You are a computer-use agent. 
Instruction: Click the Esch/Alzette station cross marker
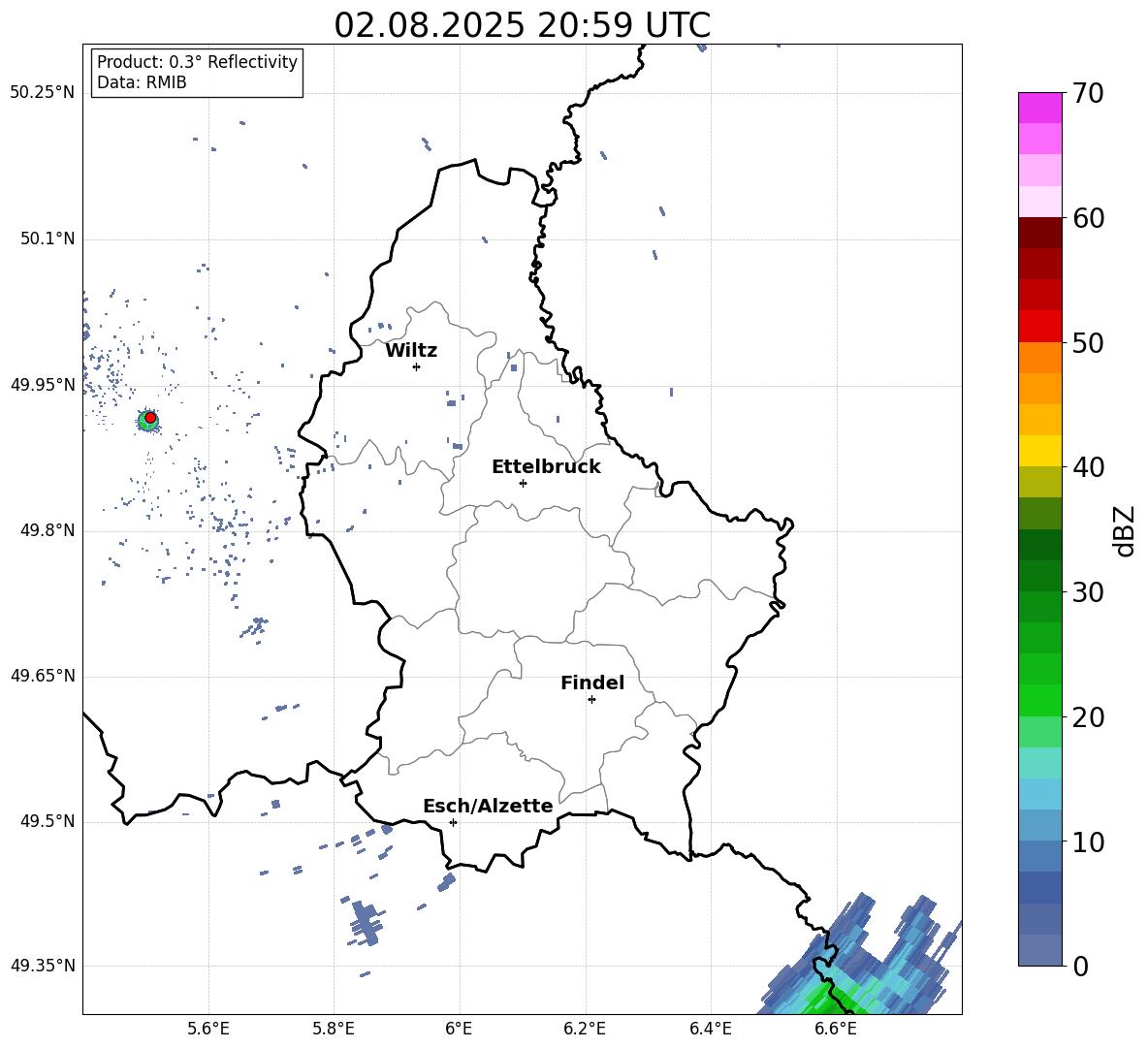coord(453,822)
